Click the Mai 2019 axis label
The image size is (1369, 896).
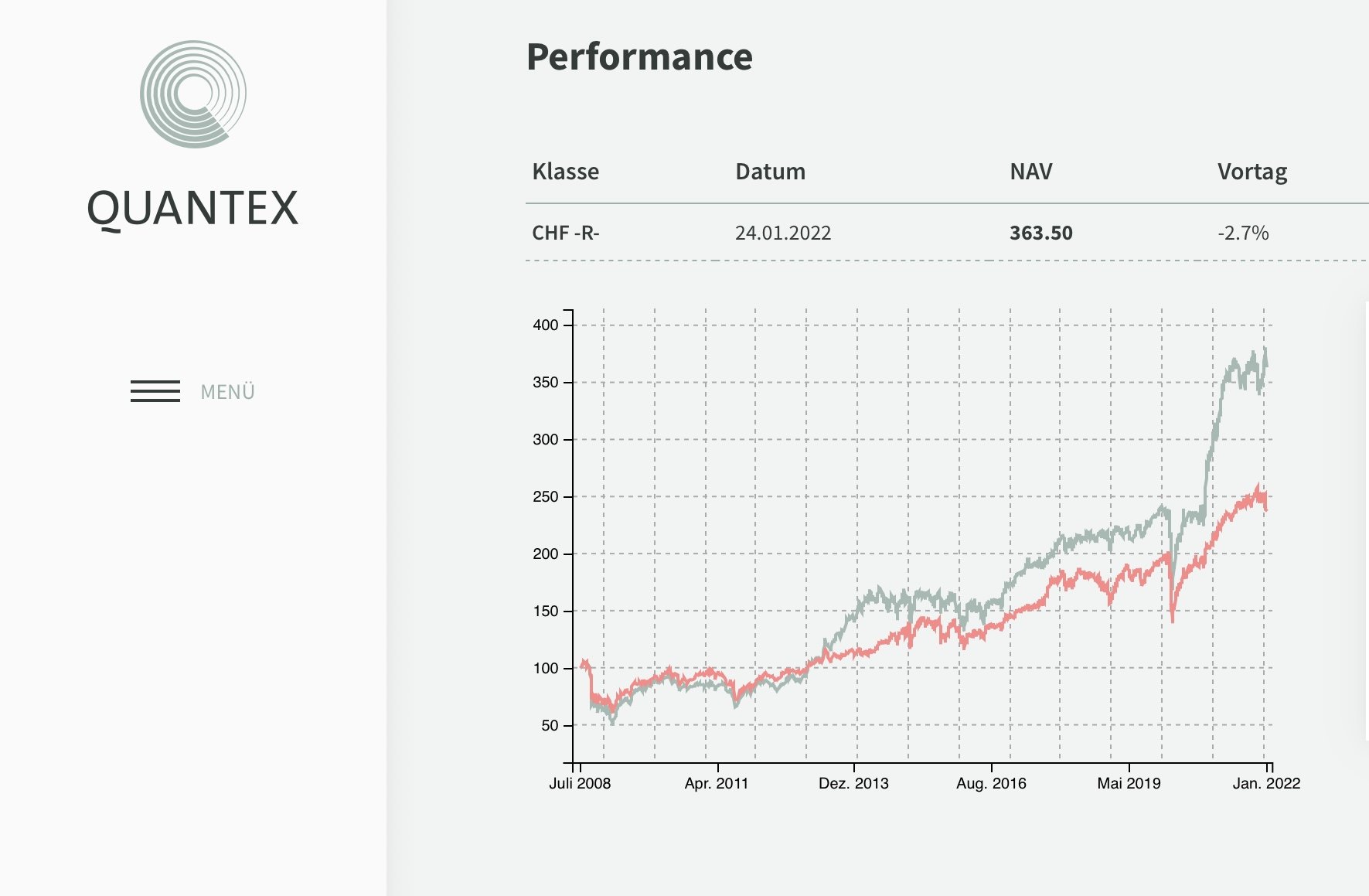tap(1129, 783)
